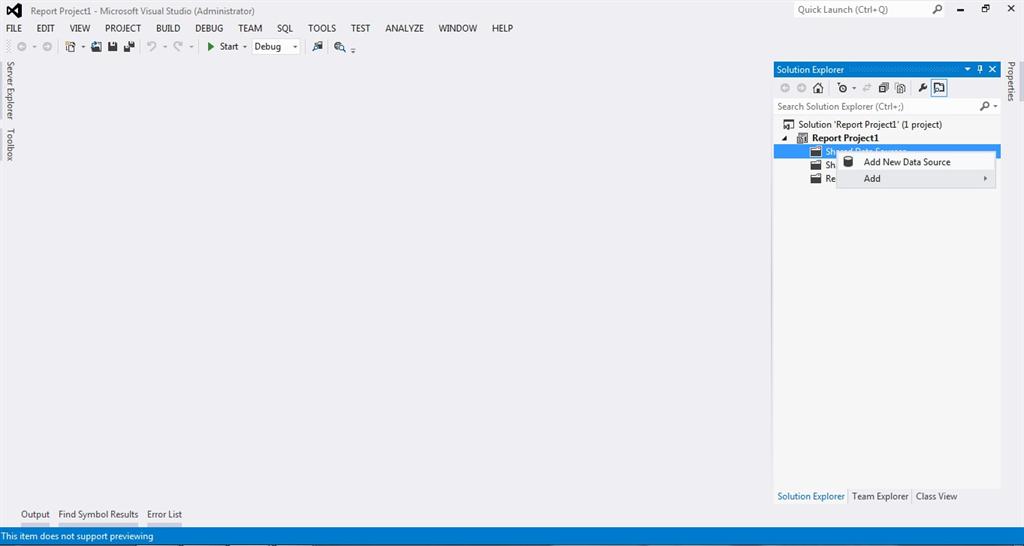
Task: Collapse the Report Project1 tree node
Action: pos(785,138)
